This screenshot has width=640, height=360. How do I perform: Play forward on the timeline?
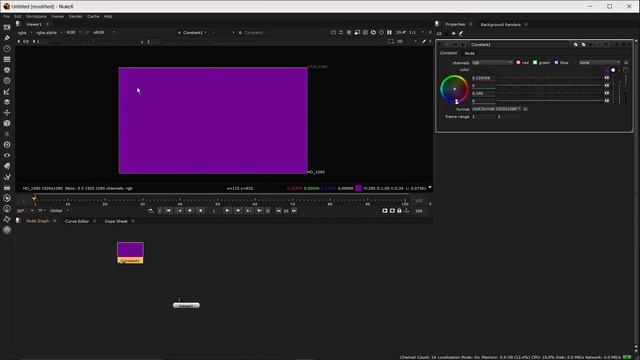click(x=227, y=211)
